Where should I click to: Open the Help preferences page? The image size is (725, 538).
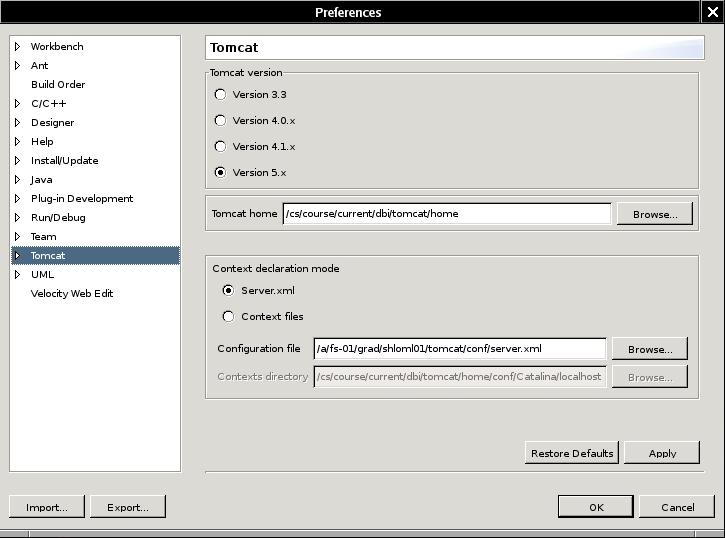point(42,141)
